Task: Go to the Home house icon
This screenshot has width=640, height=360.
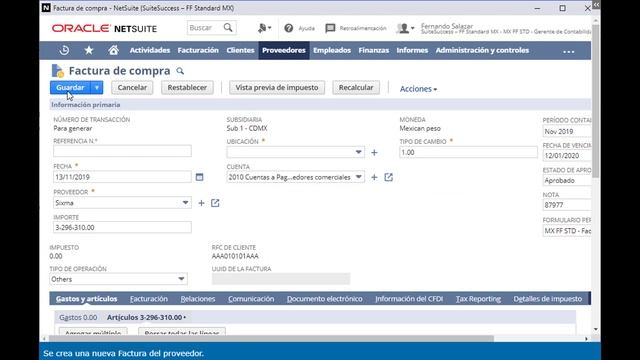Action: coord(113,50)
